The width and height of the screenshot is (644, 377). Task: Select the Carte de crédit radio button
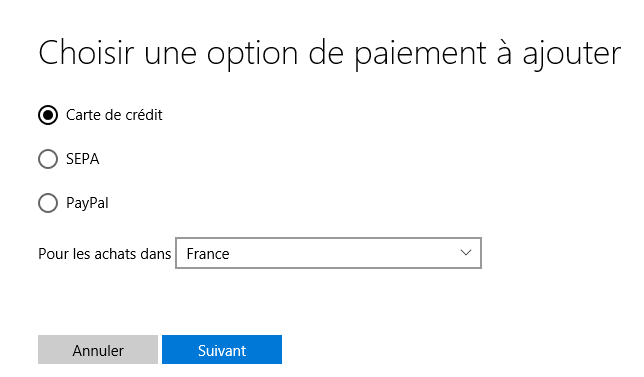pyautogui.click(x=48, y=115)
